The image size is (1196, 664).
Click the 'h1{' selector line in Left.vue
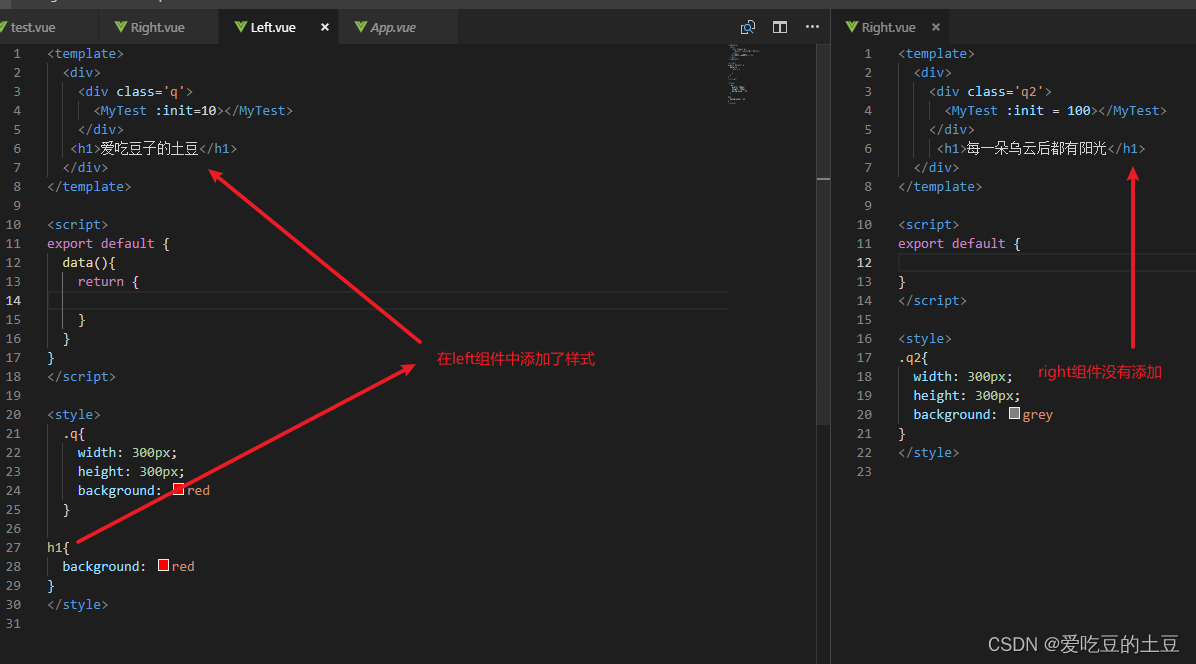click(58, 547)
